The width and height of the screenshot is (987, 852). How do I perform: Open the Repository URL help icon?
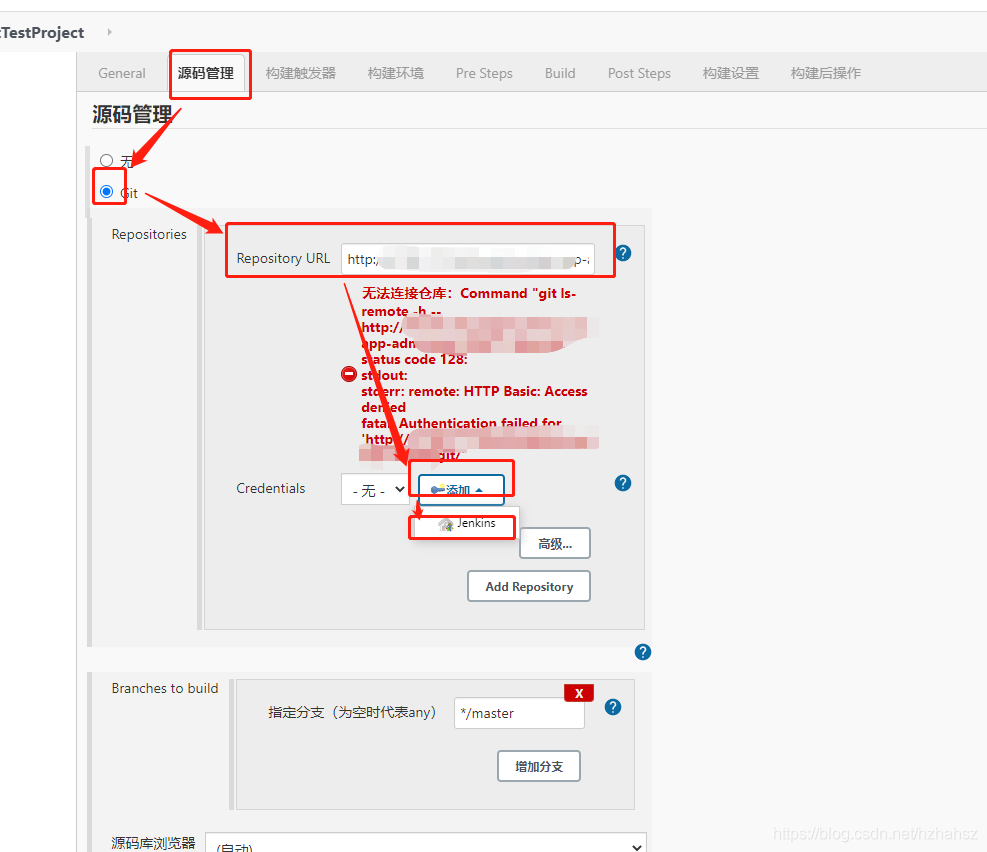623,253
